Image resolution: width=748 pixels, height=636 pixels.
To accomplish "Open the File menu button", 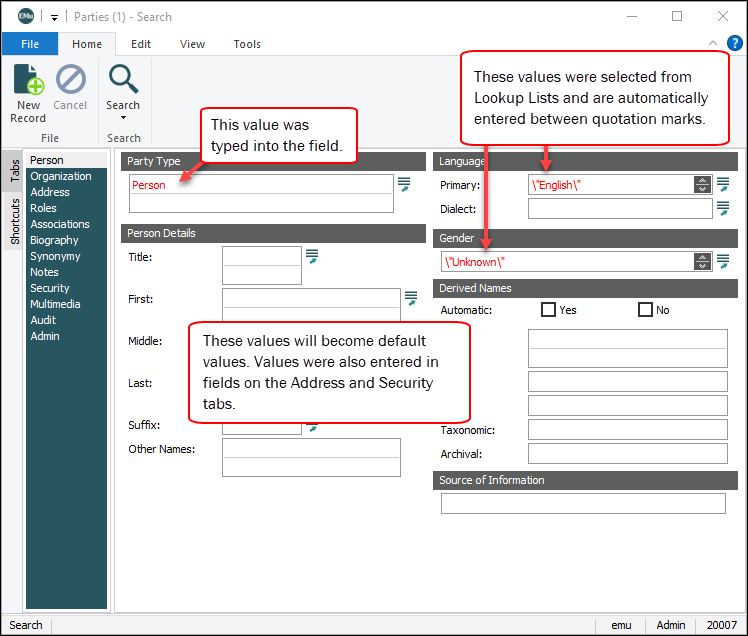I will click(30, 44).
